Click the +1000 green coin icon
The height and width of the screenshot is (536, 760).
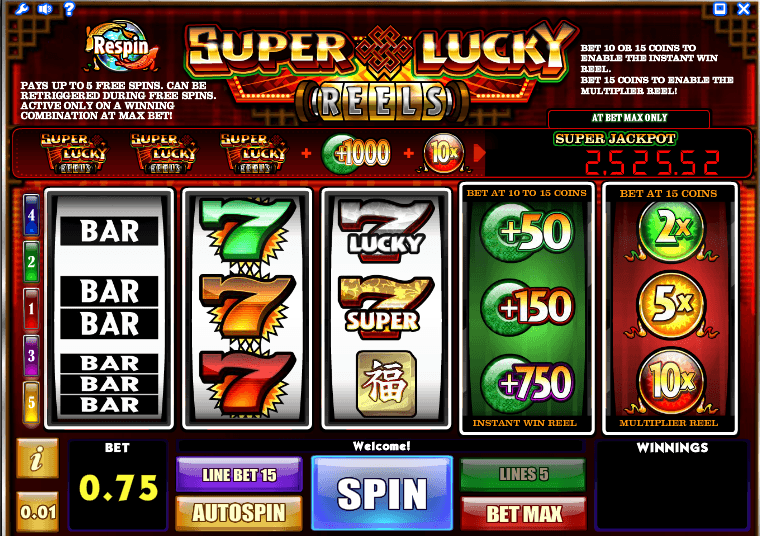tap(356, 153)
